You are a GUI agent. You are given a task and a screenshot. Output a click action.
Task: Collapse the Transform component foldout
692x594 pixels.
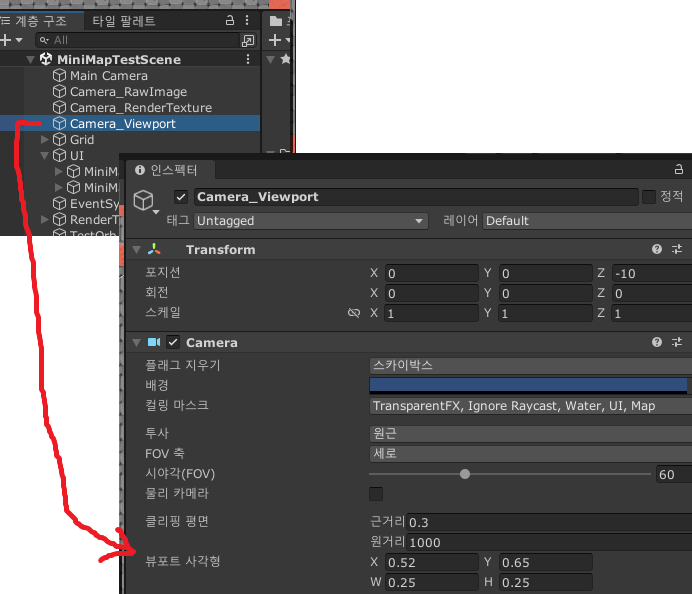137,250
